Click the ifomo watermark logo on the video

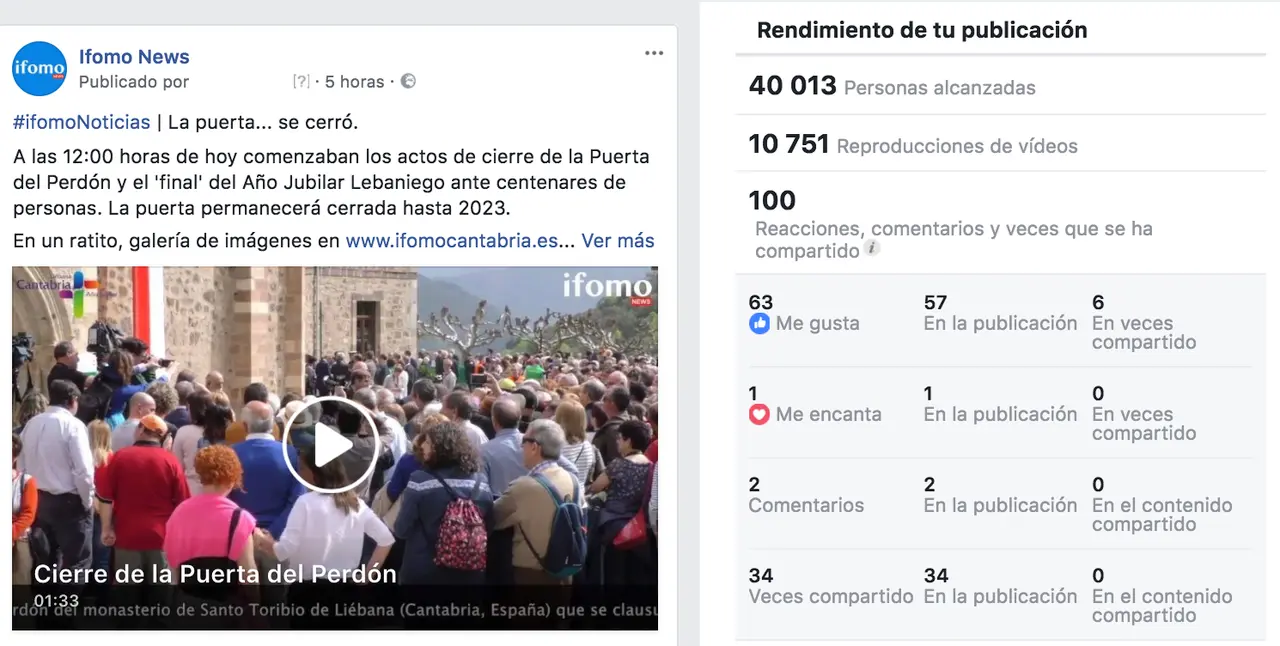tap(608, 286)
